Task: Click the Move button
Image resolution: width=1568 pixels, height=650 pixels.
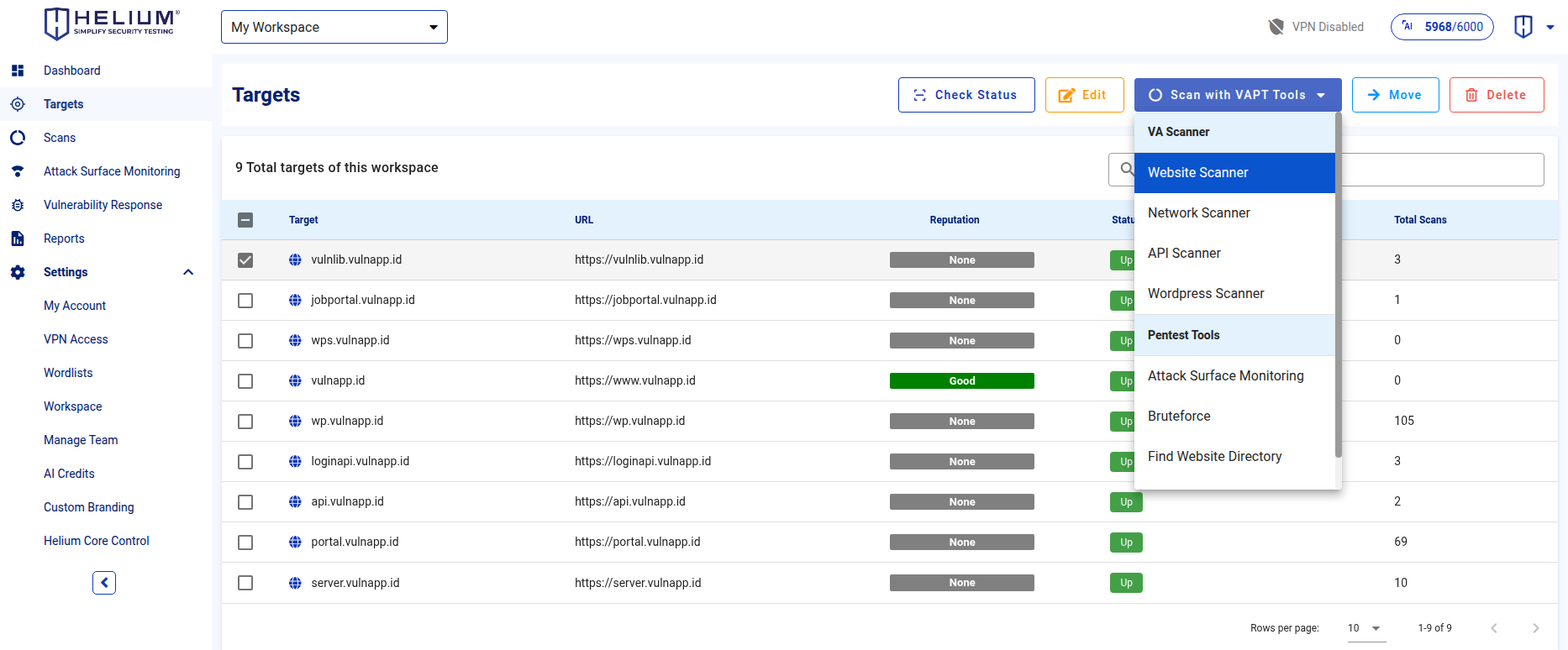Action: click(1395, 95)
